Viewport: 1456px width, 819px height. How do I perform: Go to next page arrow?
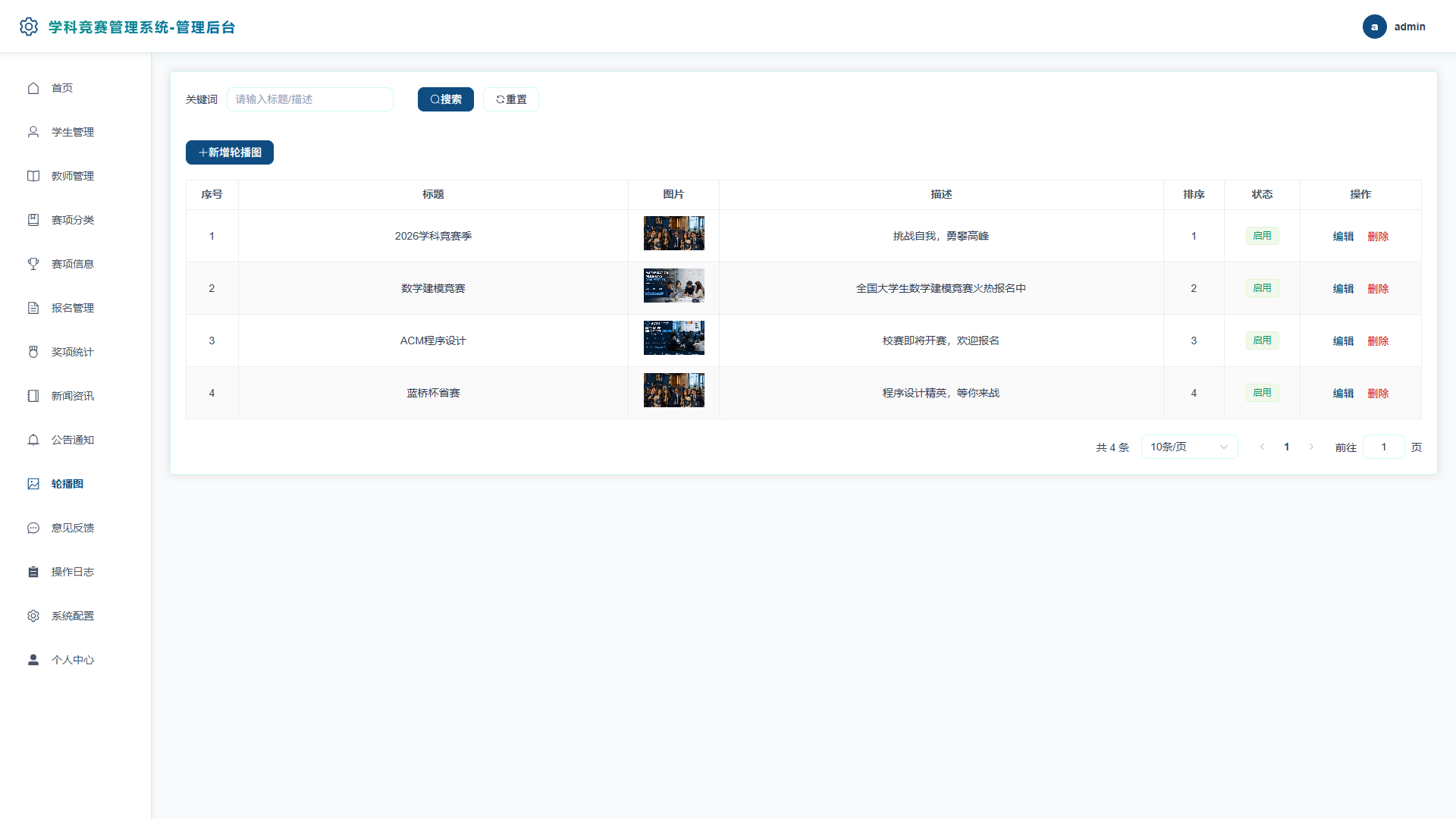coord(1311,447)
